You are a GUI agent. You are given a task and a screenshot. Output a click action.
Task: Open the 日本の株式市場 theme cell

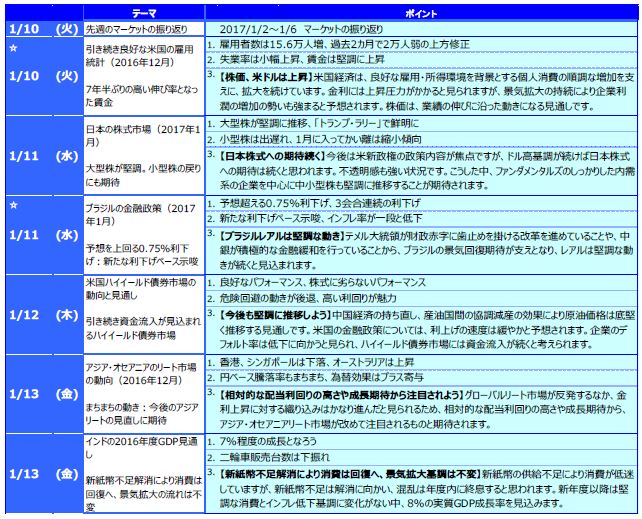[x=133, y=137]
